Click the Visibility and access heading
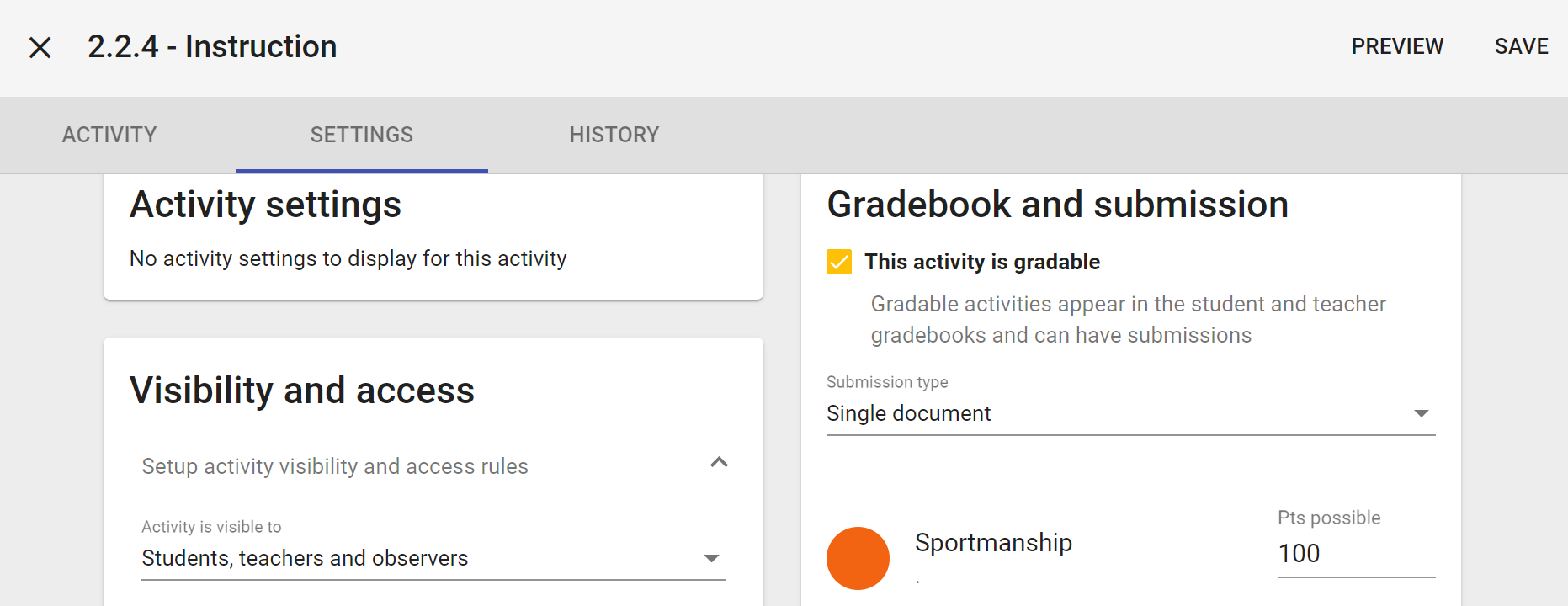Screen dimensions: 1568x606 tap(302, 391)
